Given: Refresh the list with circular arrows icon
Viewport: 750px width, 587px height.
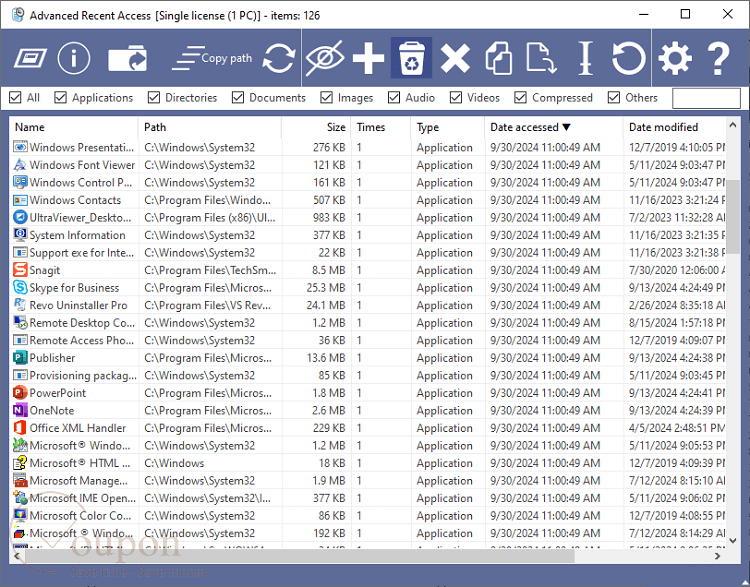Looking at the screenshot, I should coord(279,58).
